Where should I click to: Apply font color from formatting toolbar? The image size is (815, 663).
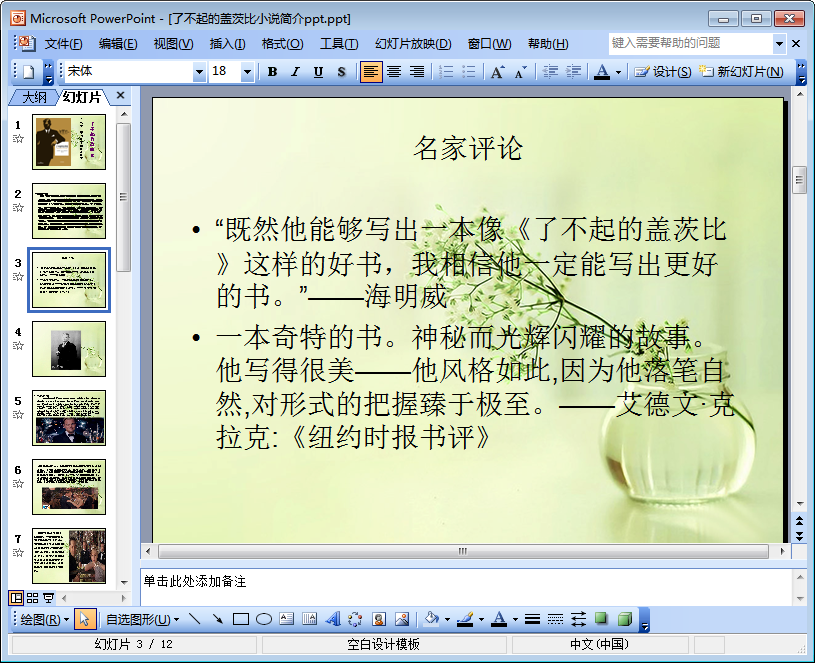coord(602,72)
